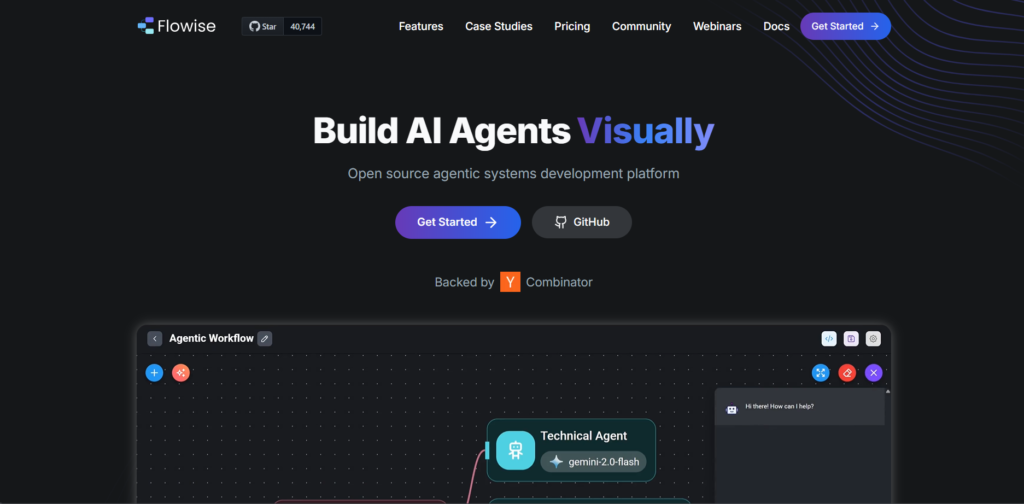Click the Flowise logo
Viewport: 1024px width, 504px height.
(176, 26)
